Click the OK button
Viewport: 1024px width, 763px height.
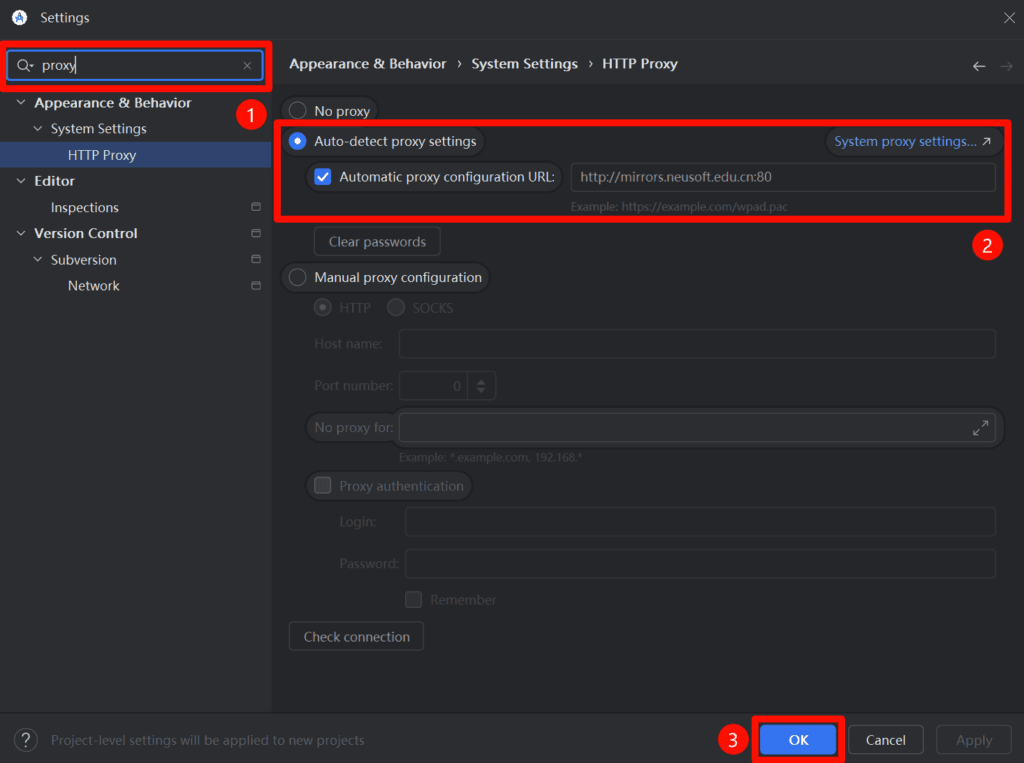click(798, 740)
